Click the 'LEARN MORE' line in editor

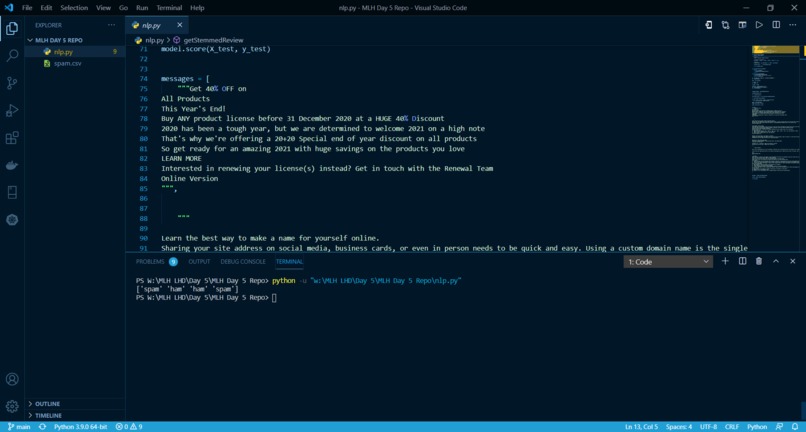(x=181, y=158)
